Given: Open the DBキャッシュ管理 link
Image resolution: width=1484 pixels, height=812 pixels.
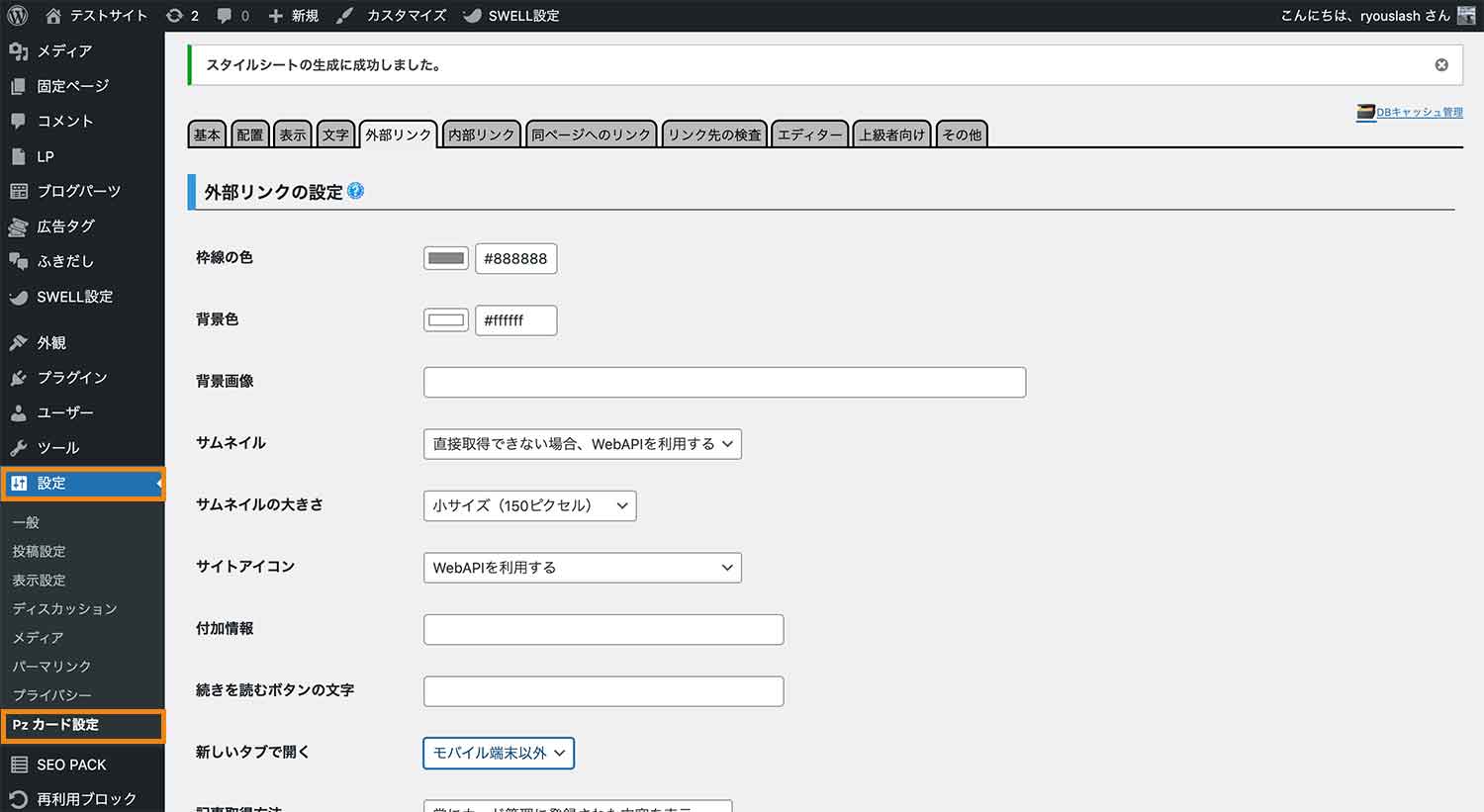Looking at the screenshot, I should coord(1417,112).
